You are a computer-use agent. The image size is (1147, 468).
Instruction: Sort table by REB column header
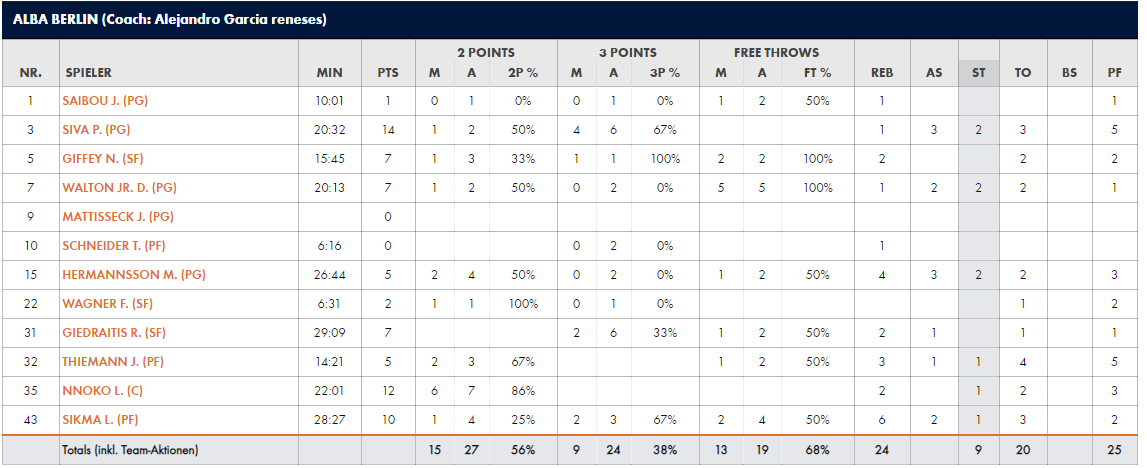coord(881,73)
